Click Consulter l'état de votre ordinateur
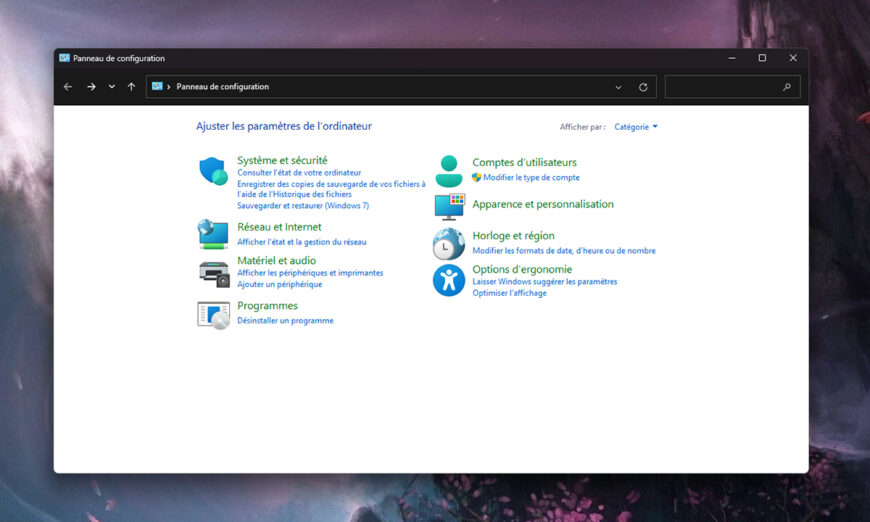Viewport: 870px width, 522px height. [x=299, y=173]
